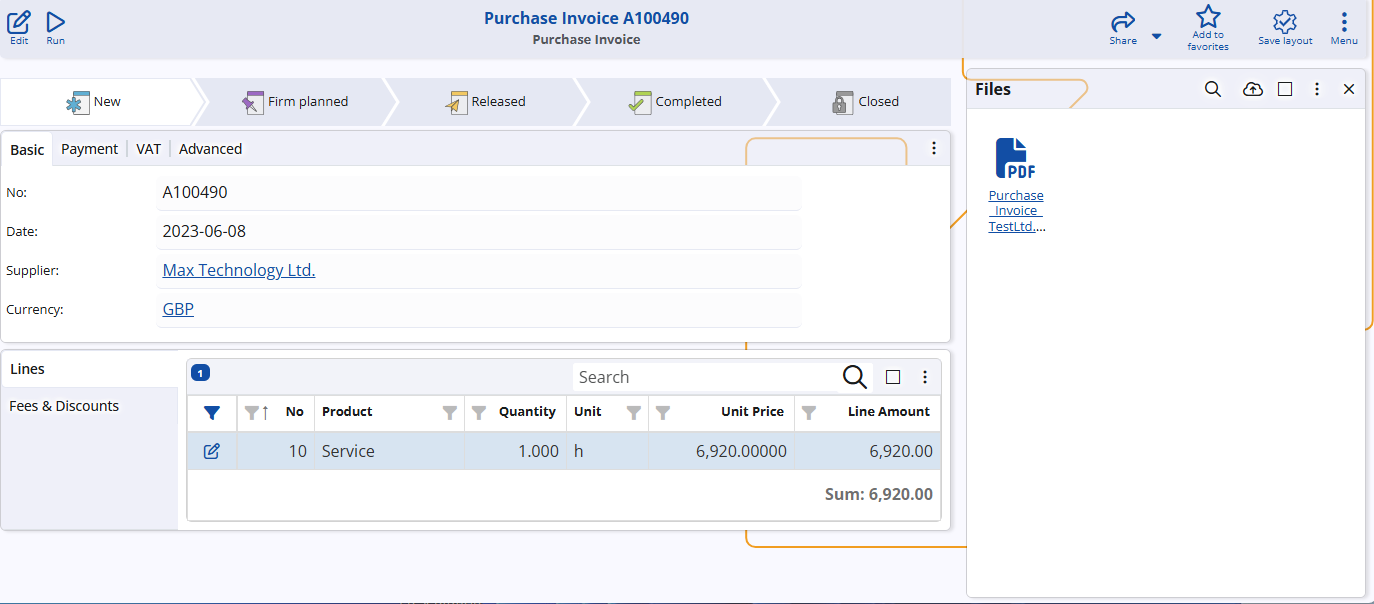The image size is (1374, 604).
Task: Click the search icon in Files panel
Action: tap(1213, 89)
